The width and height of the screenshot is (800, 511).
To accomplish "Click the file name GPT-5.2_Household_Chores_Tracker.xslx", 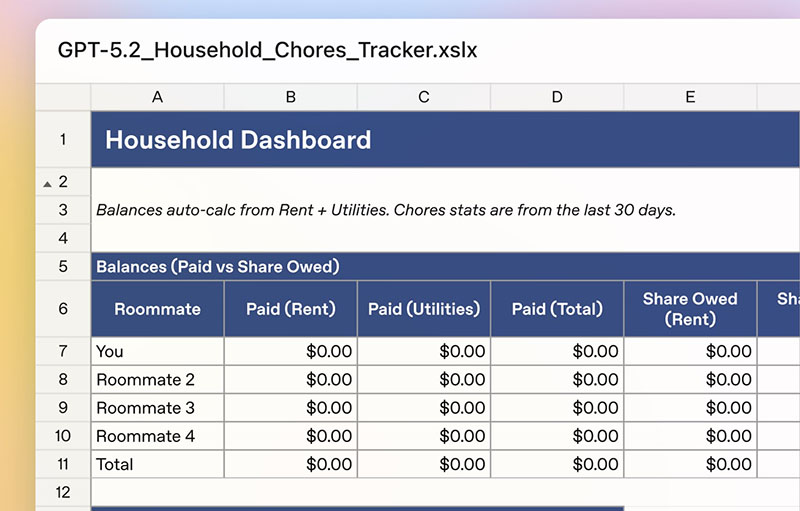I will point(267,49).
